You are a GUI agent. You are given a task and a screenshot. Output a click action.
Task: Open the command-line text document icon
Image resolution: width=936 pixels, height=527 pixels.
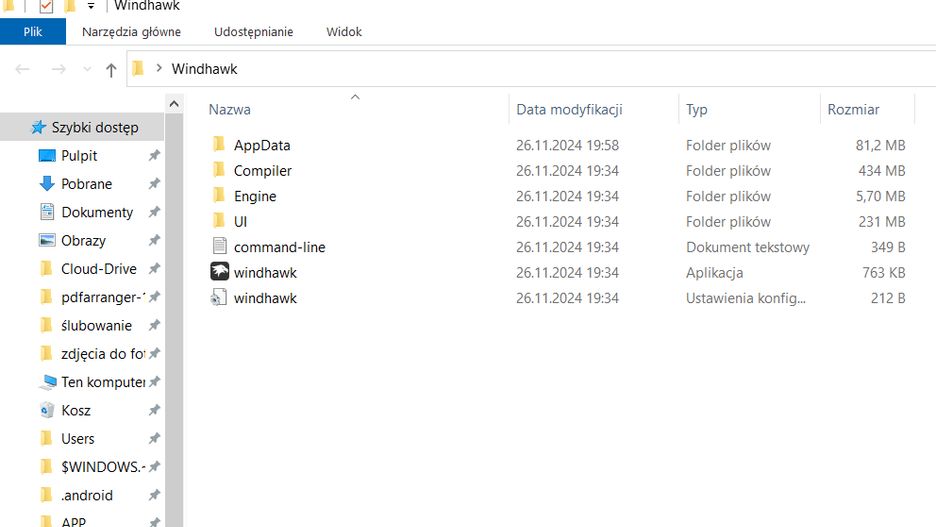[x=220, y=247]
